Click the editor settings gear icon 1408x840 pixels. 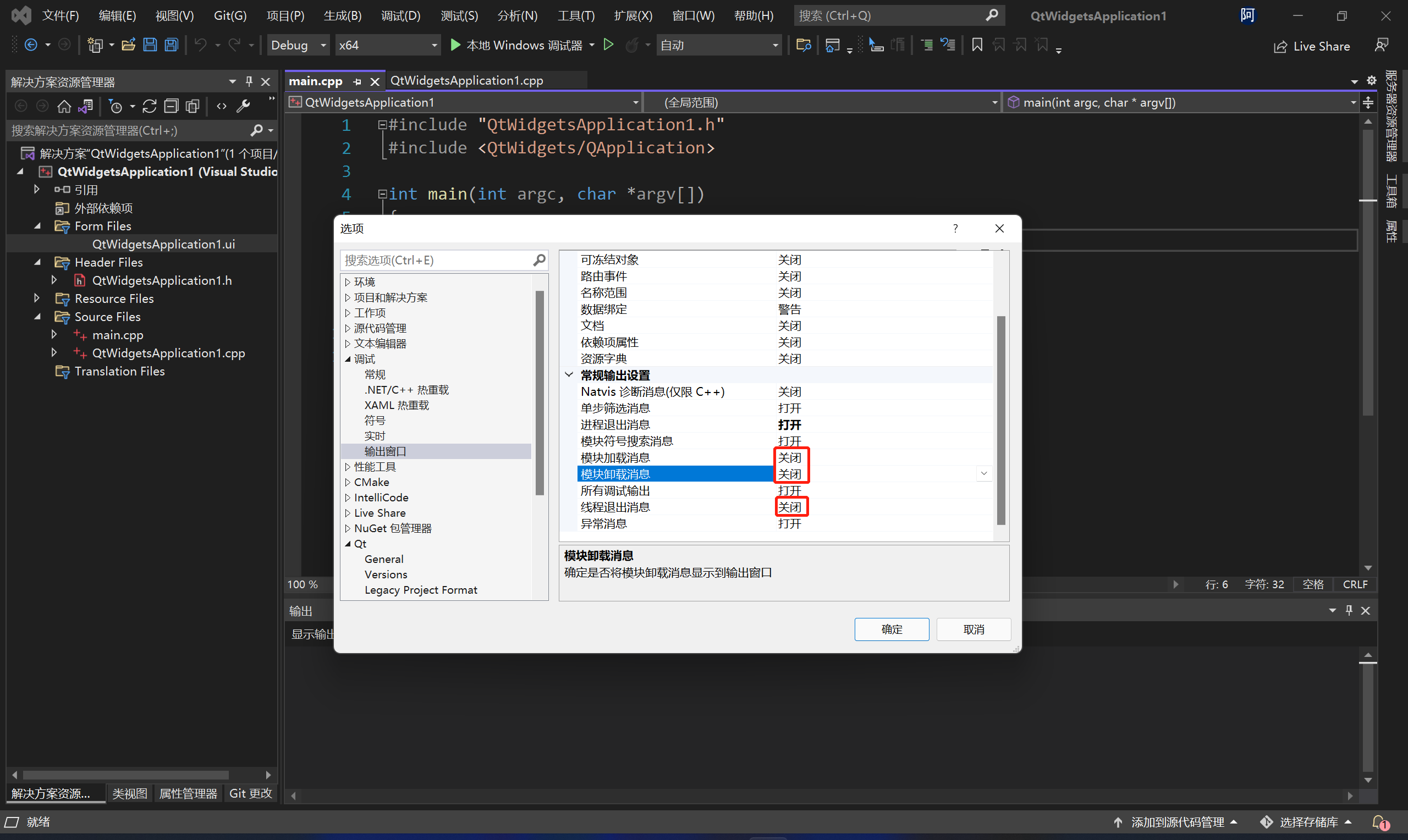(1371, 80)
